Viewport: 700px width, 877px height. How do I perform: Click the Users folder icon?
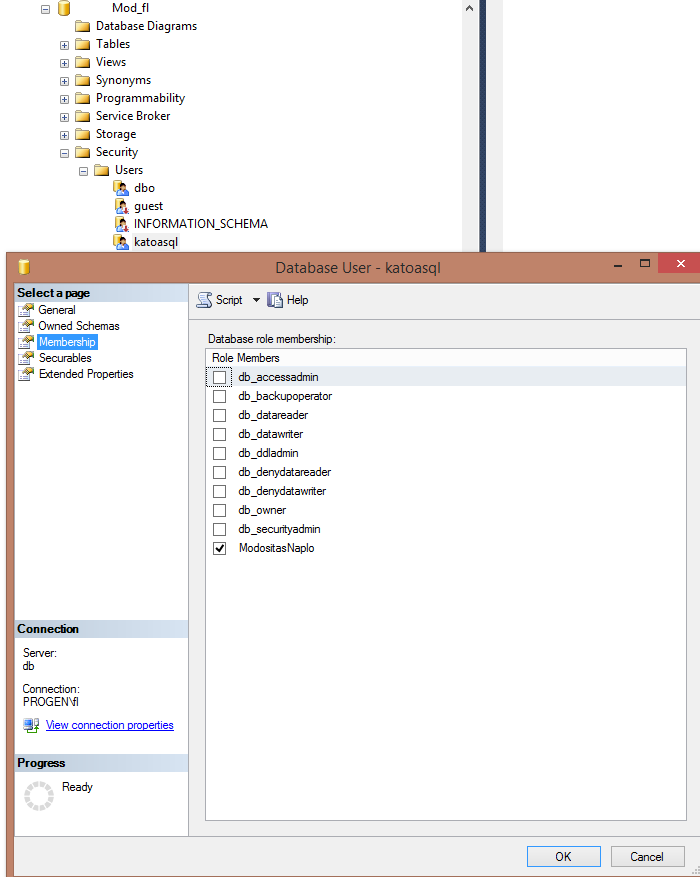coord(102,170)
